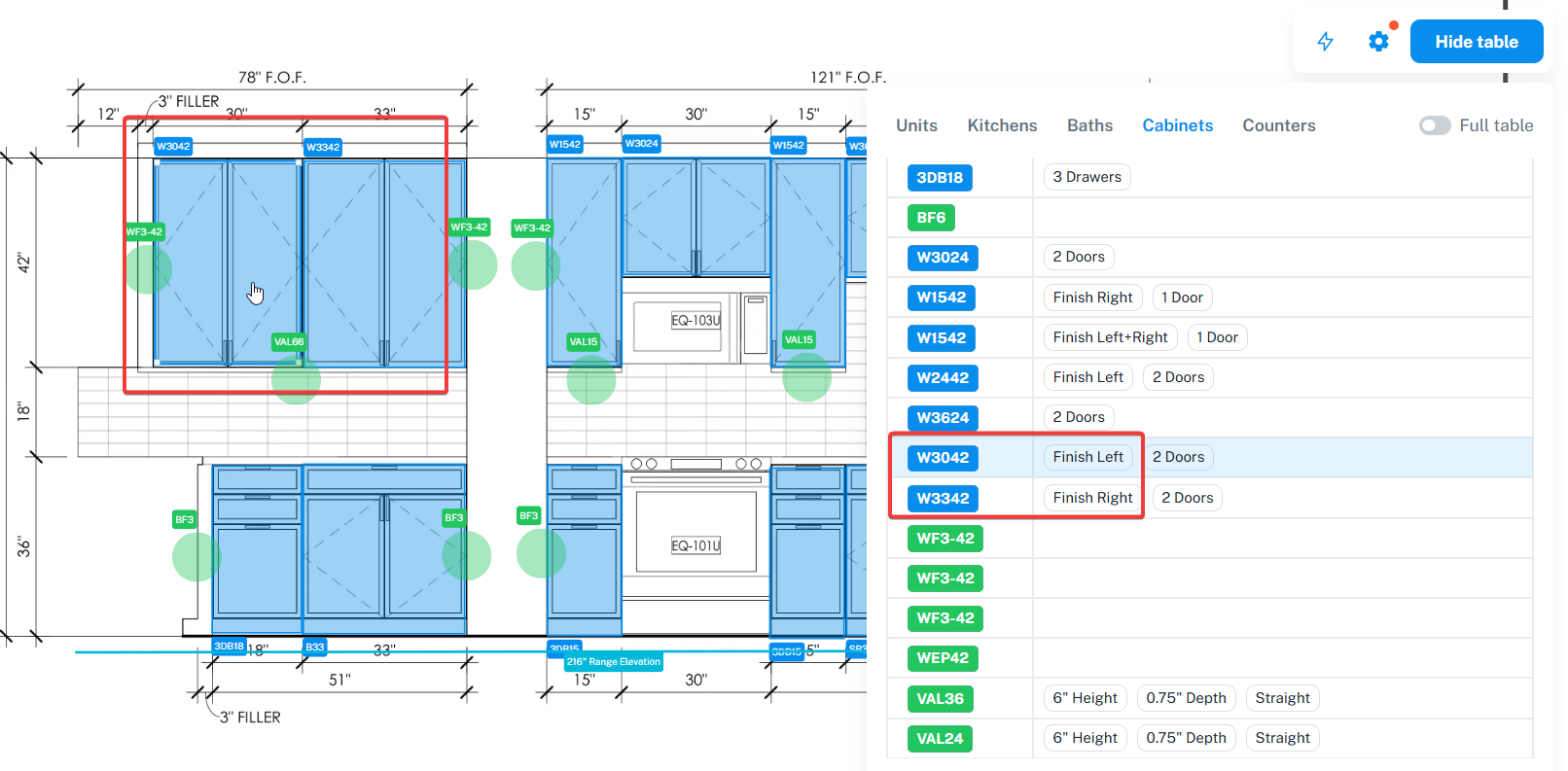Viewport: 1568px width, 771px height.
Task: Click the B33 base cabinet doors
Action: tap(384, 555)
